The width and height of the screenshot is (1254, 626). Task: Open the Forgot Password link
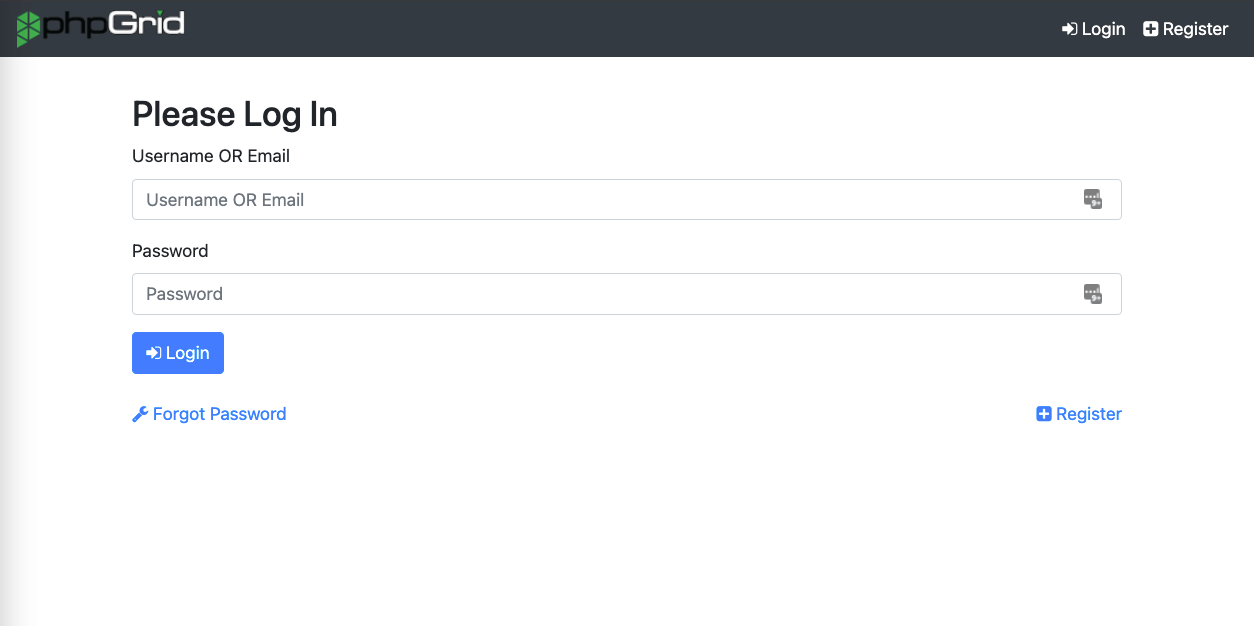(209, 414)
